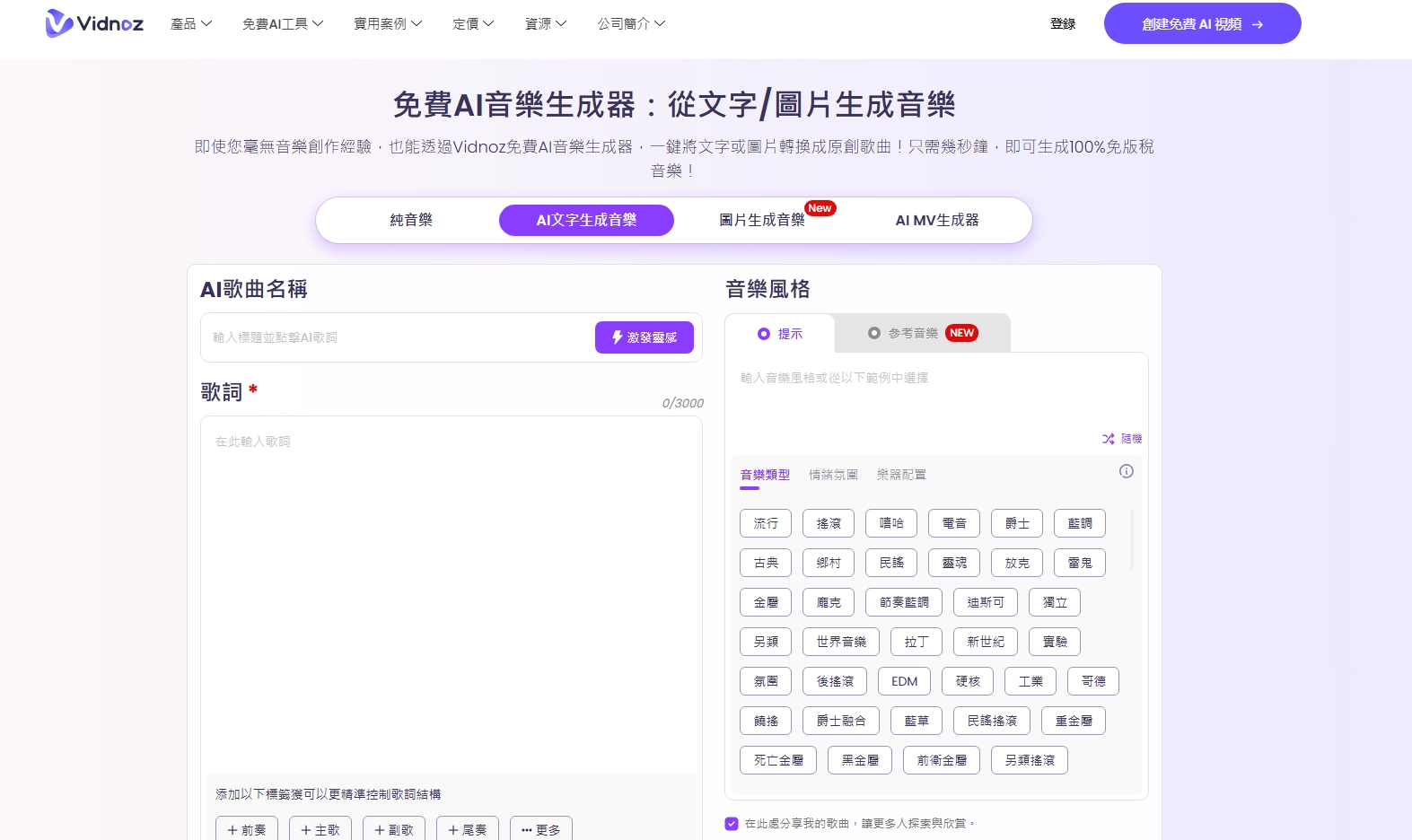Select the 世界音樂 genre tag
The image size is (1412, 840).
841,642
